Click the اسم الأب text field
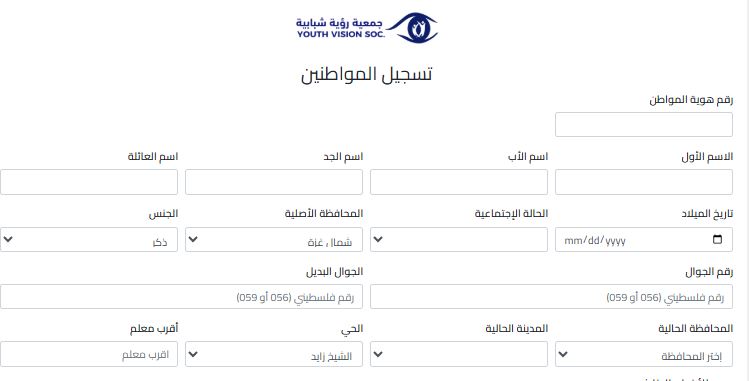The width and height of the screenshot is (749, 381). [459, 182]
